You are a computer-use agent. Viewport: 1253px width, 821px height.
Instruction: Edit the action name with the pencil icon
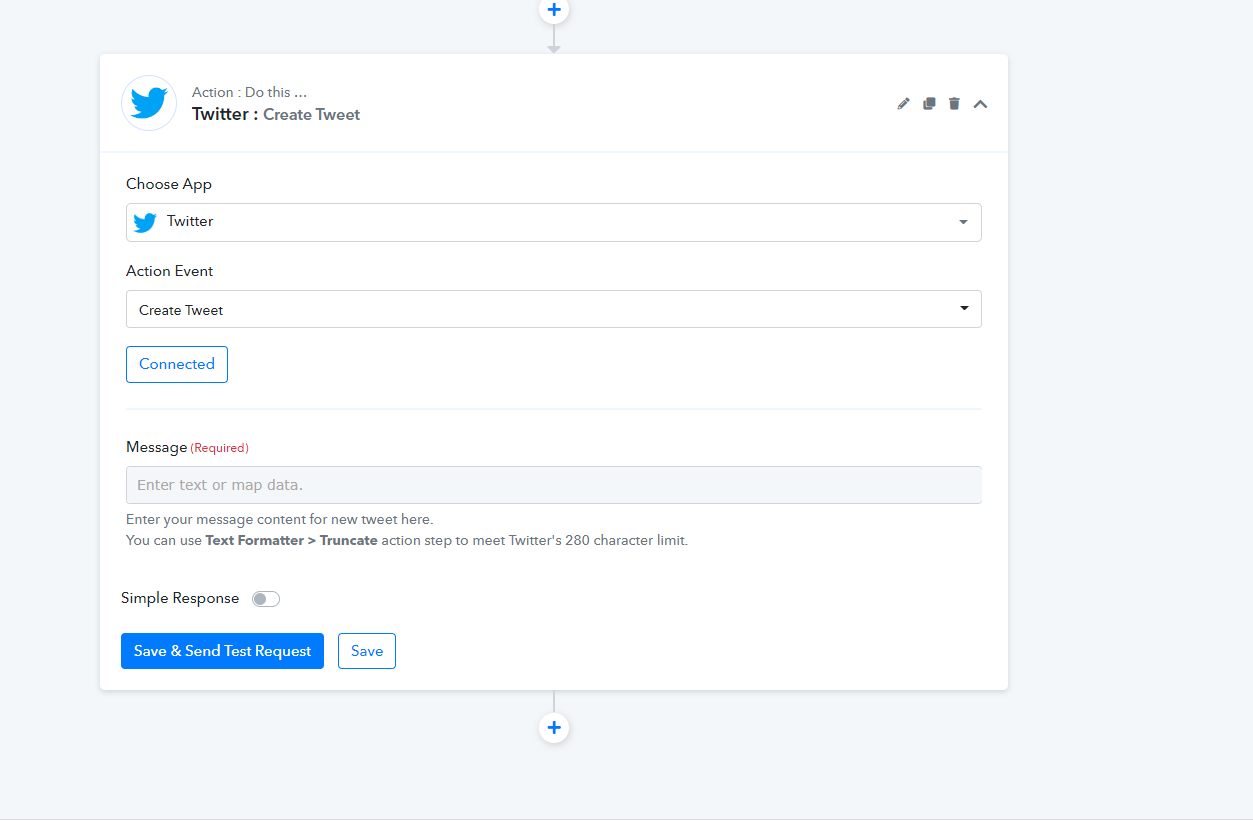(x=904, y=104)
